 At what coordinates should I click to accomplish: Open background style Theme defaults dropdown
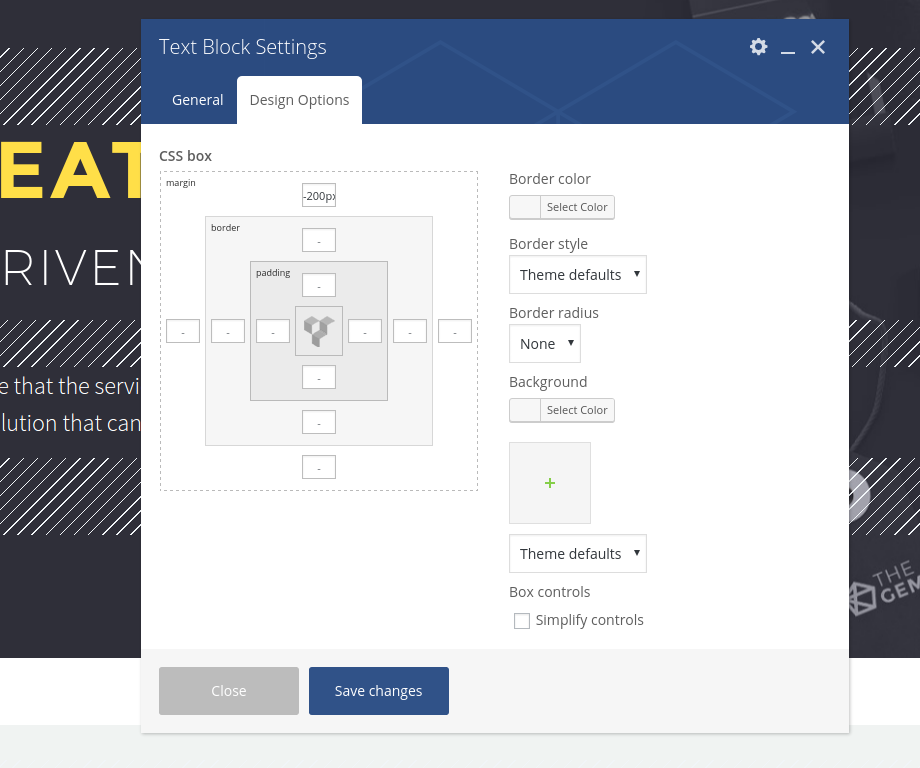(x=577, y=554)
